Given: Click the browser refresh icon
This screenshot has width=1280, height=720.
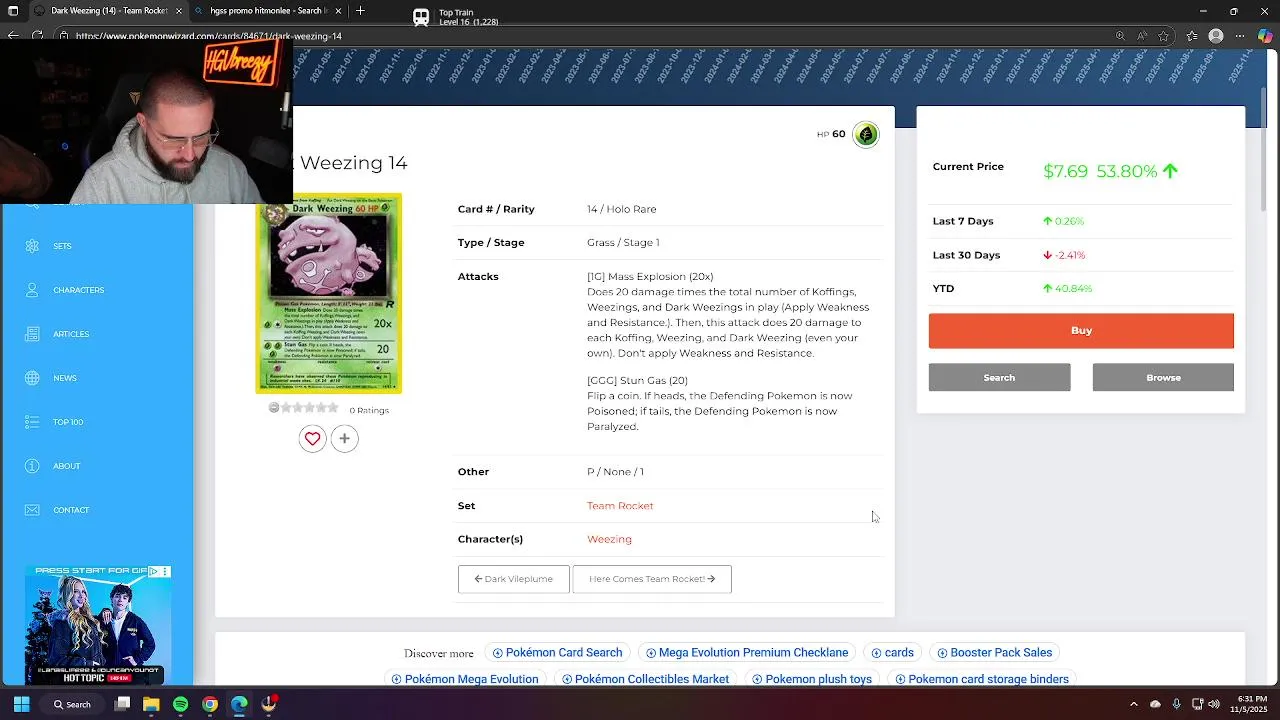Looking at the screenshot, I should click(x=37, y=36).
